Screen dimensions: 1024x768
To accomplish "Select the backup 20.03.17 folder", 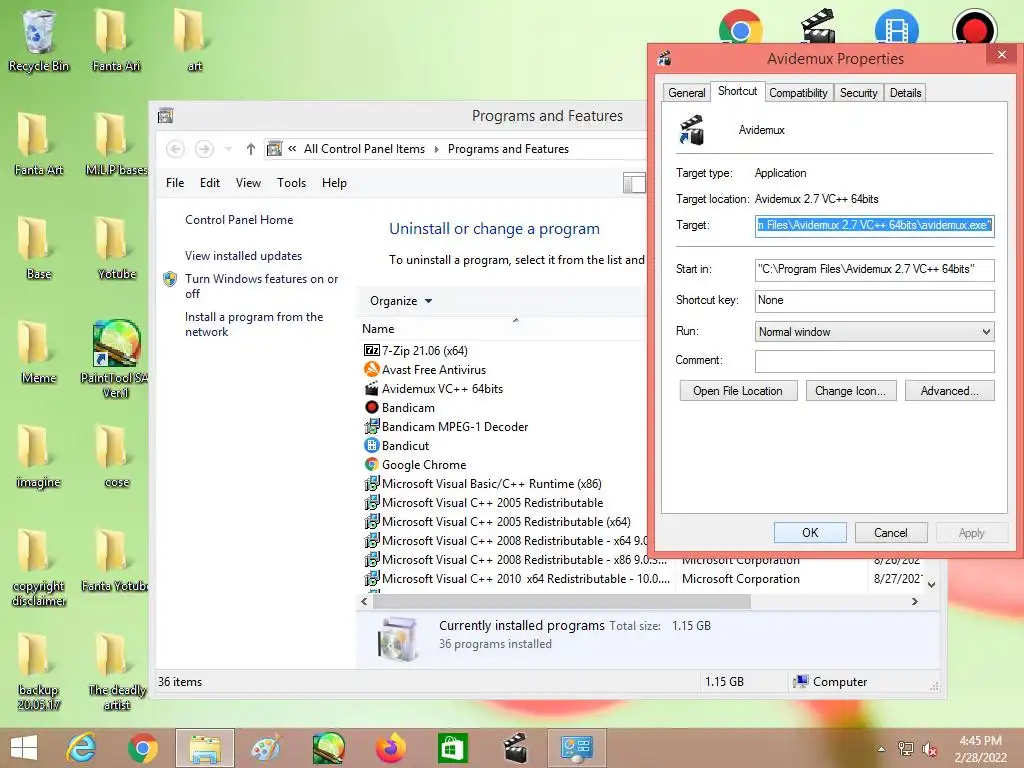I will point(38,671).
